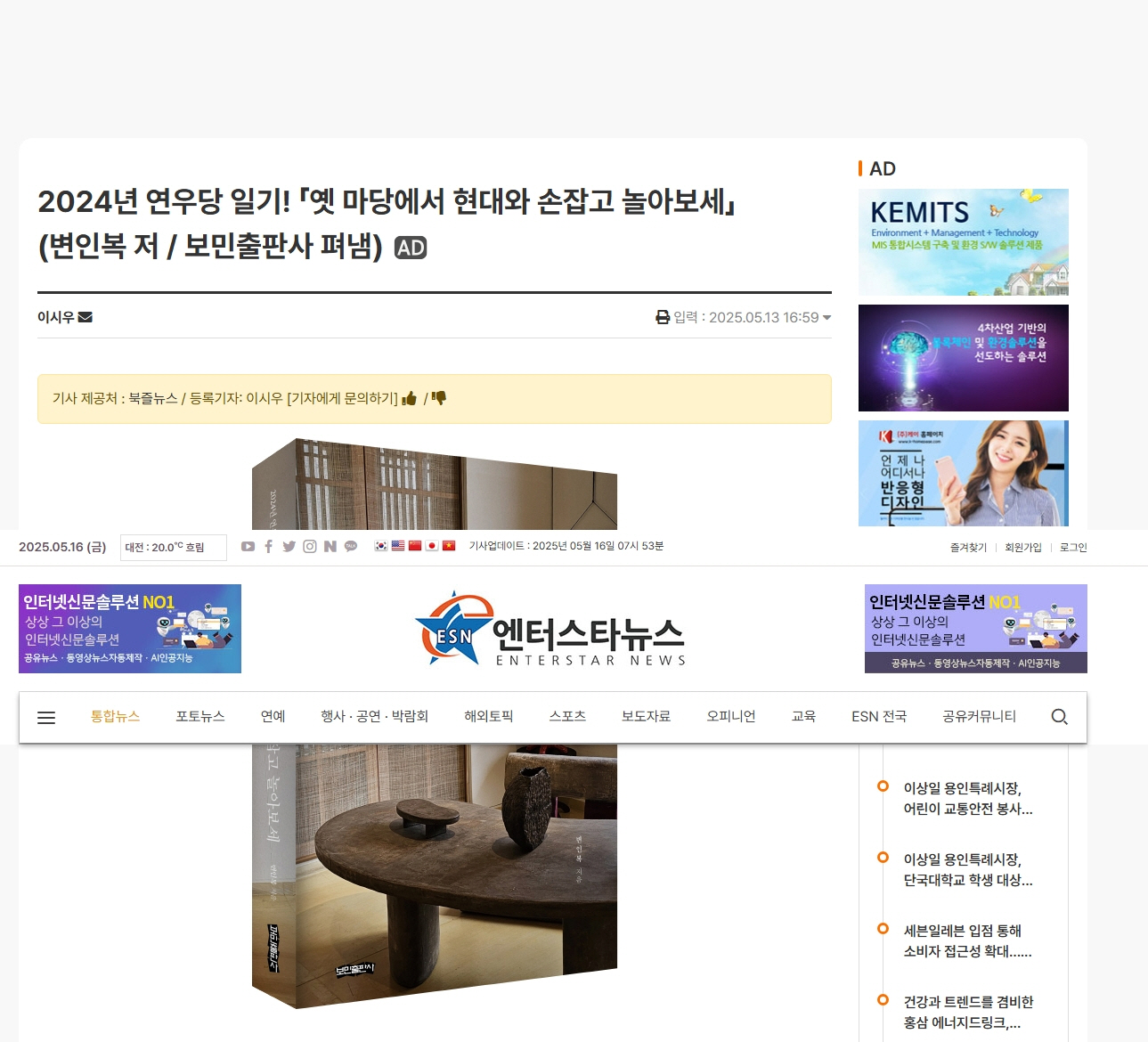Viewport: 1148px width, 1042px height.
Task: Email reporter 이시우 via envelope icon
Action: pyautogui.click(x=85, y=317)
